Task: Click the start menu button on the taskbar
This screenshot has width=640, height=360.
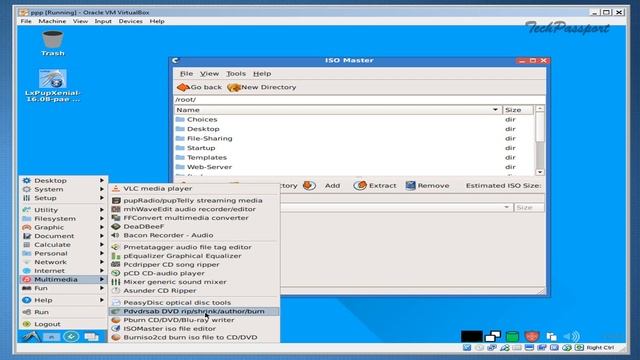Action: [x=31, y=337]
